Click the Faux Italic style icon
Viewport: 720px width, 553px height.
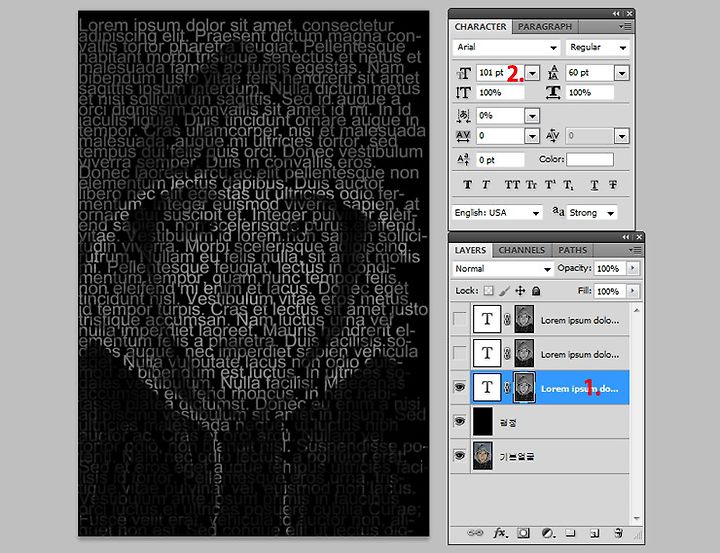click(486, 185)
